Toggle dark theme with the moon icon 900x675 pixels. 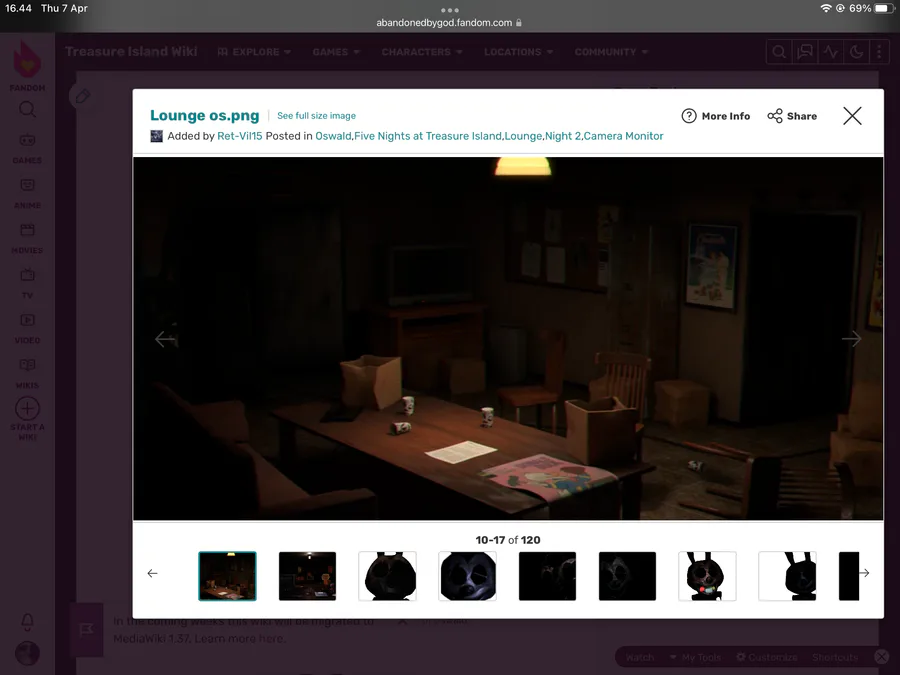pyautogui.click(x=856, y=52)
